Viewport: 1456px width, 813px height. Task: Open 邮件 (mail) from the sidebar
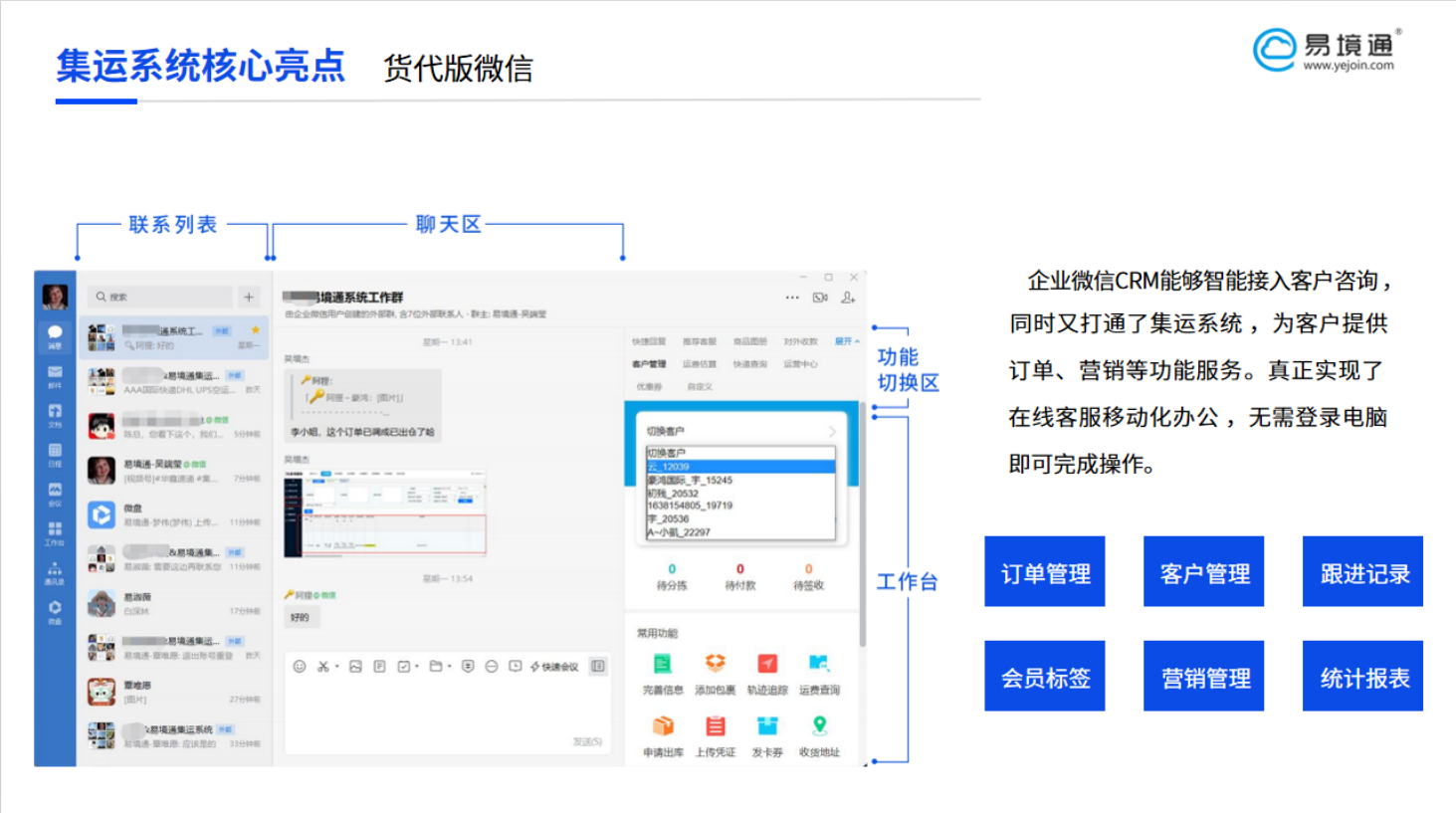click(x=55, y=375)
